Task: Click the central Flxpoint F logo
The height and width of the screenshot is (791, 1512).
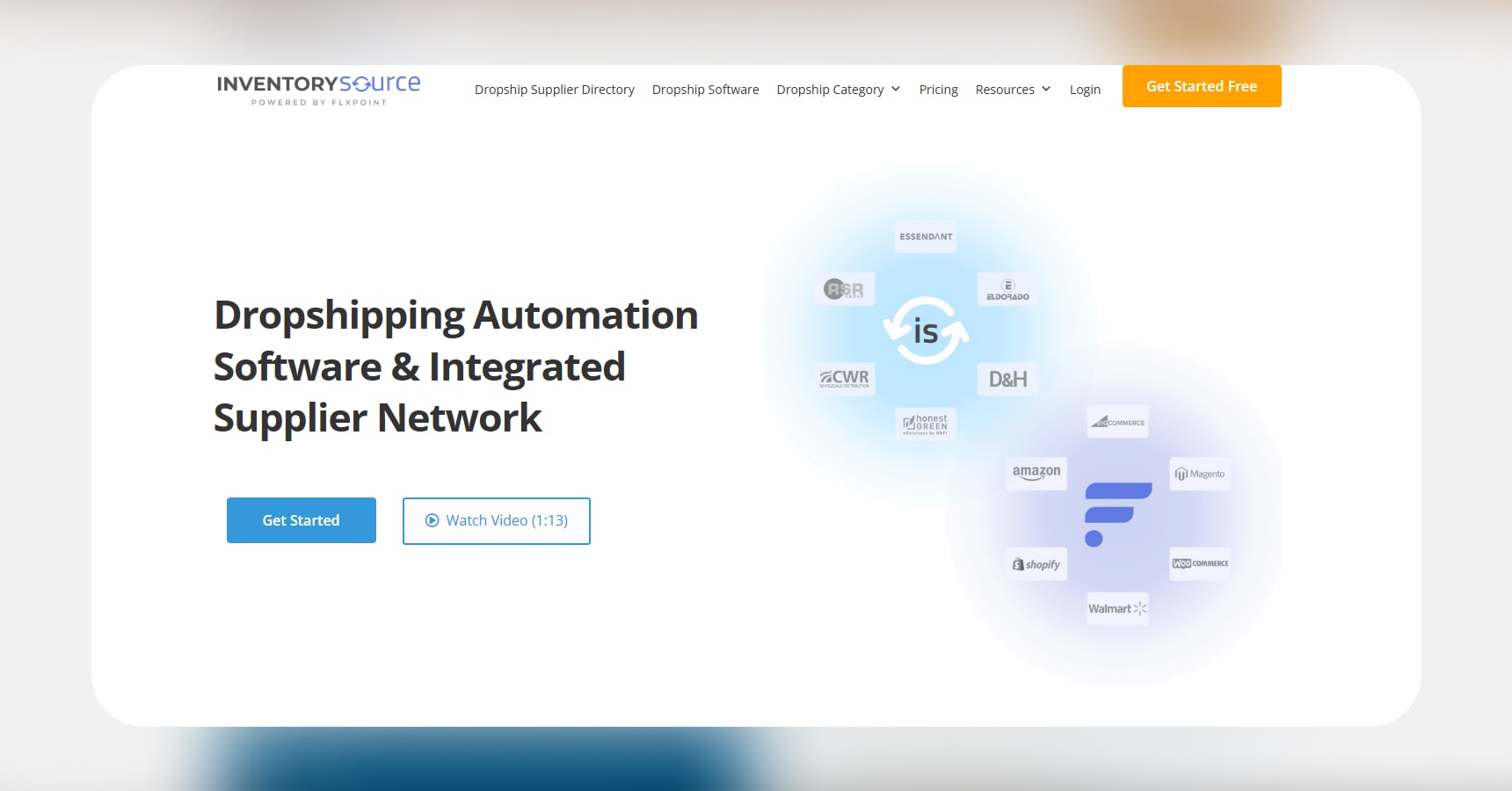Action: (x=1117, y=515)
